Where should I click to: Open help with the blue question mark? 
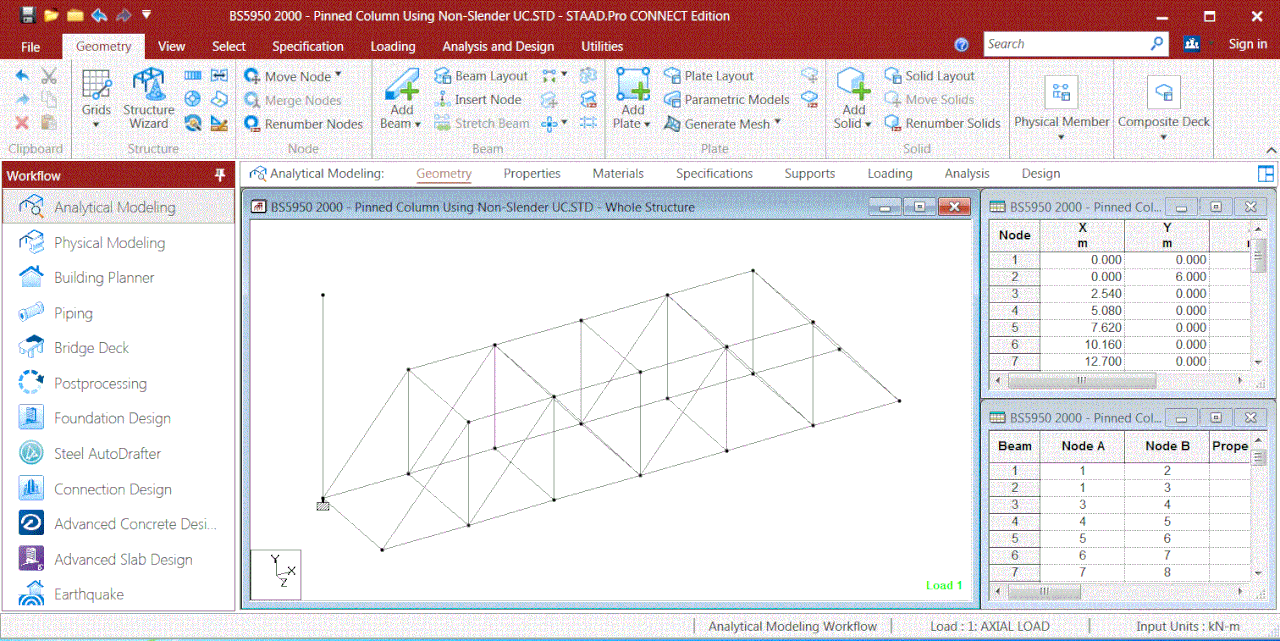962,45
